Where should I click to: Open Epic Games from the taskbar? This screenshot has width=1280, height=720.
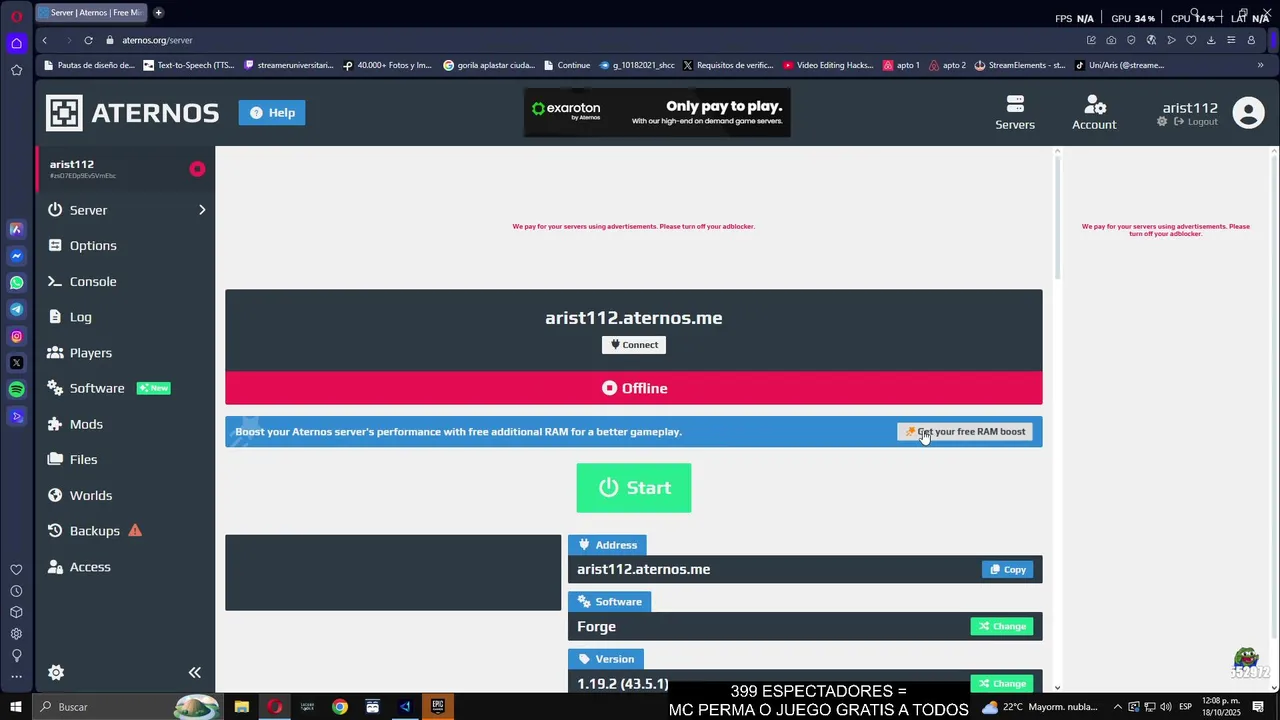[x=438, y=707]
